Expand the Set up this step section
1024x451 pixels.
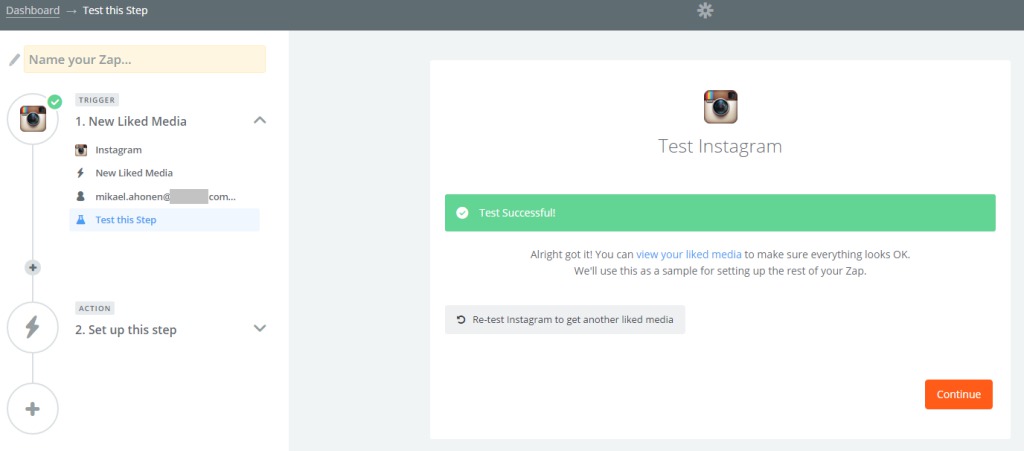[x=260, y=328]
